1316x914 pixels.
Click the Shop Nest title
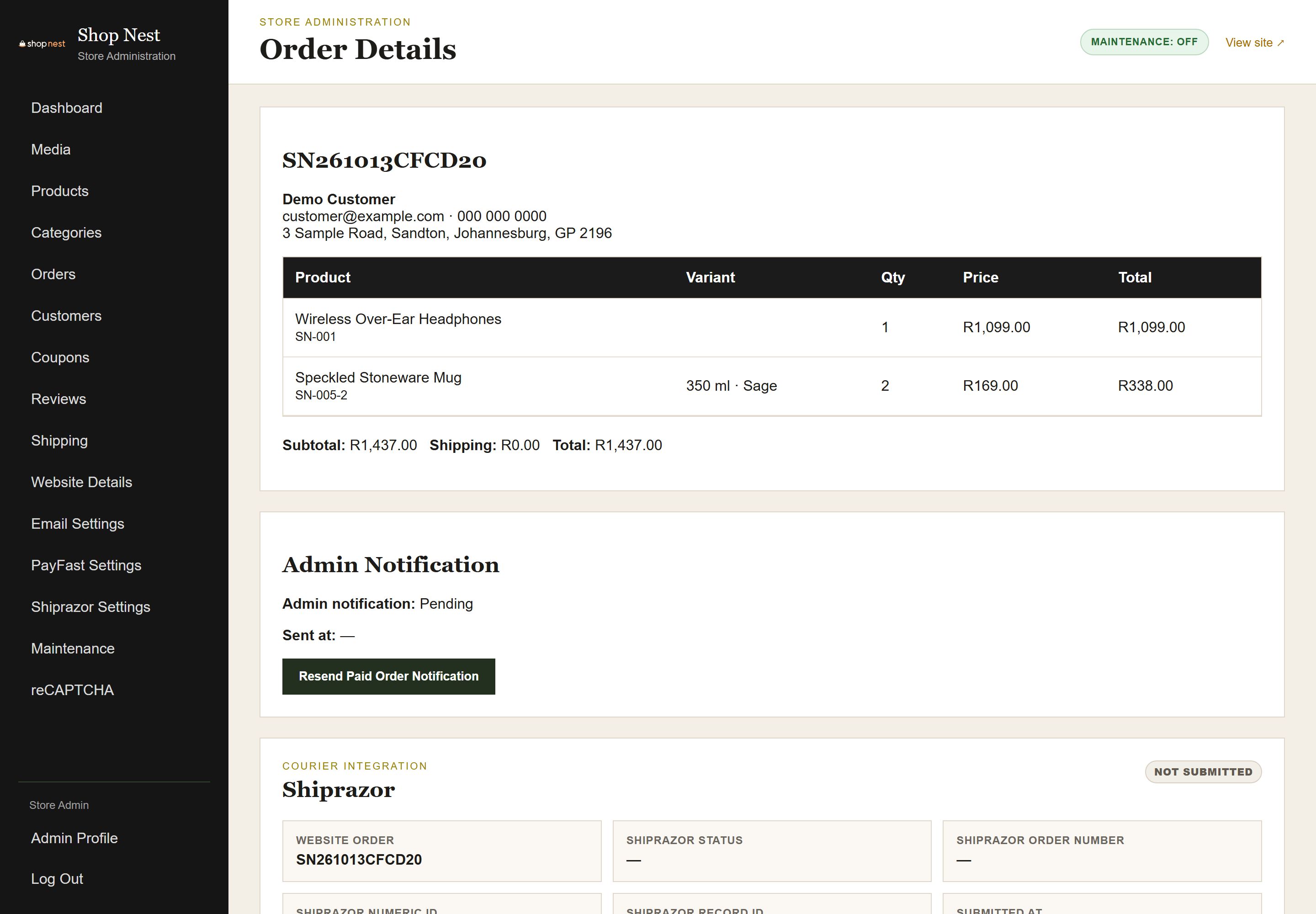pos(118,35)
